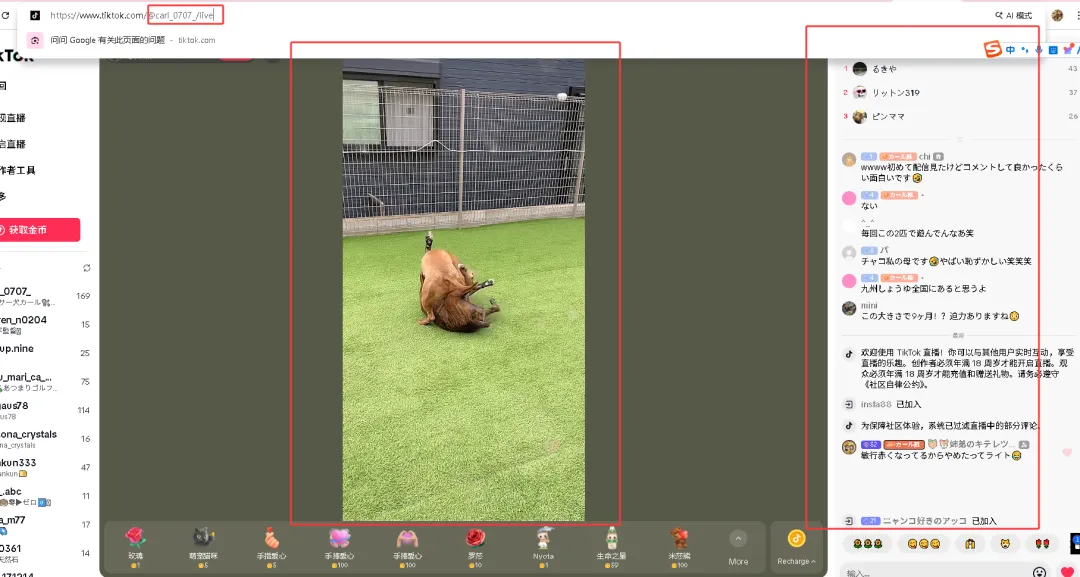Send the 萌宠猫咪 cat gift
This screenshot has height=577, width=1080.
point(204,547)
